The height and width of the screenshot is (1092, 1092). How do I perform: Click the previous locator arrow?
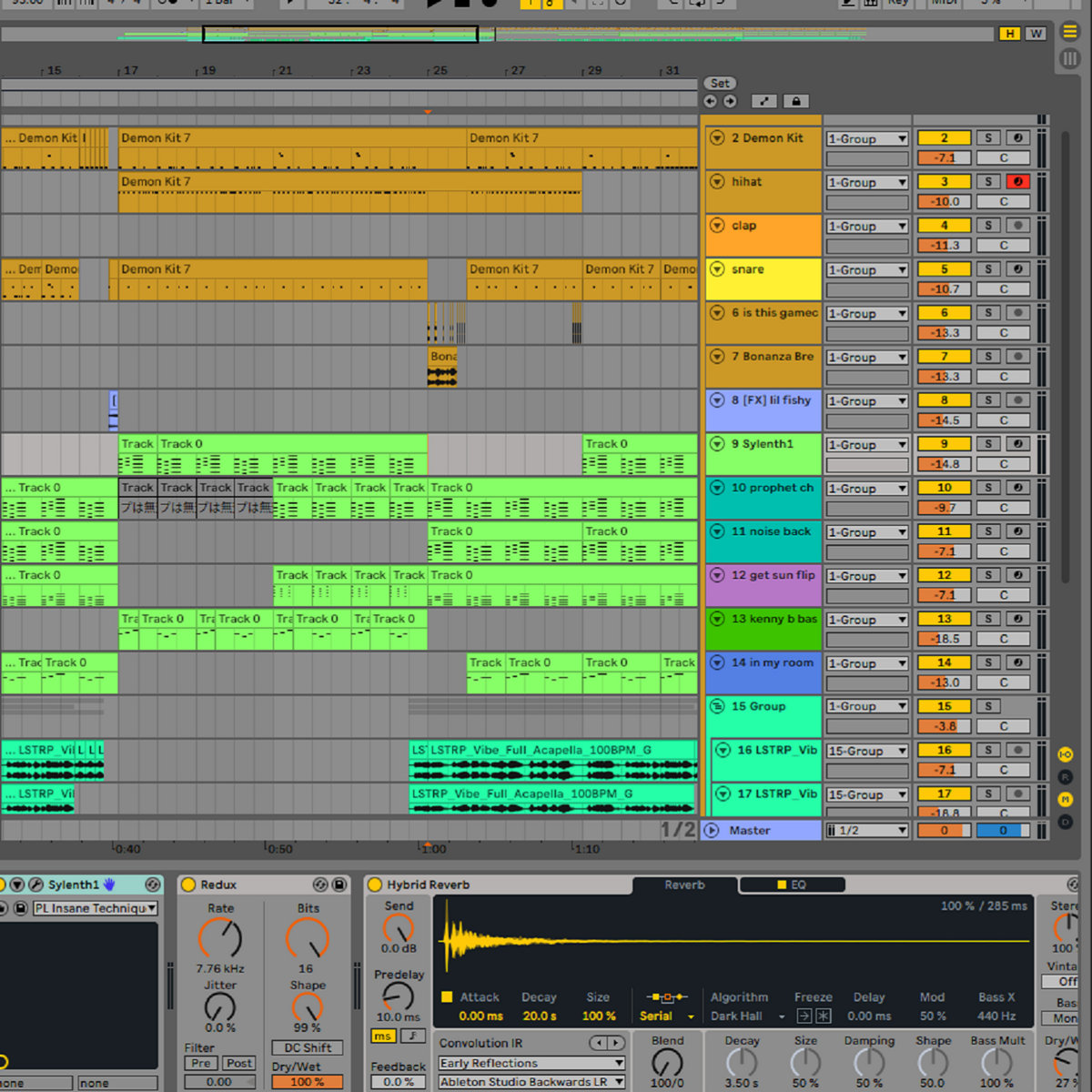[710, 102]
